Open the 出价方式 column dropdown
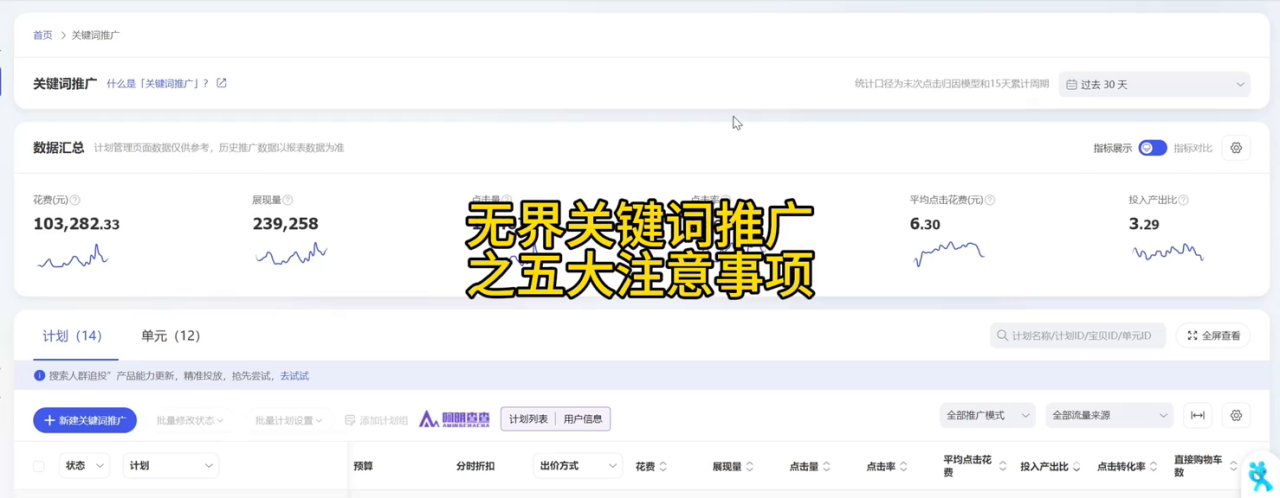 [578, 465]
